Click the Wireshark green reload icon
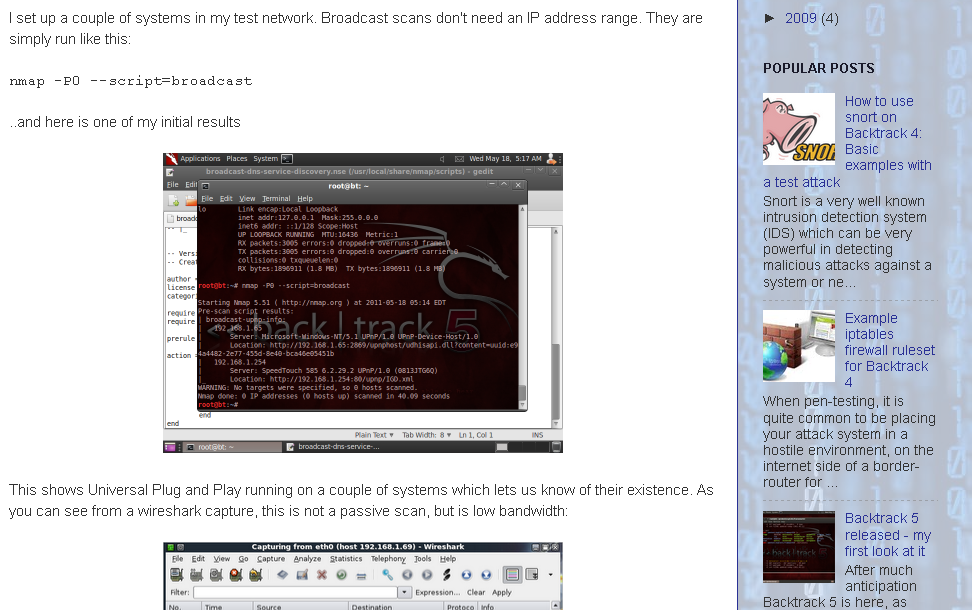 click(x=341, y=575)
